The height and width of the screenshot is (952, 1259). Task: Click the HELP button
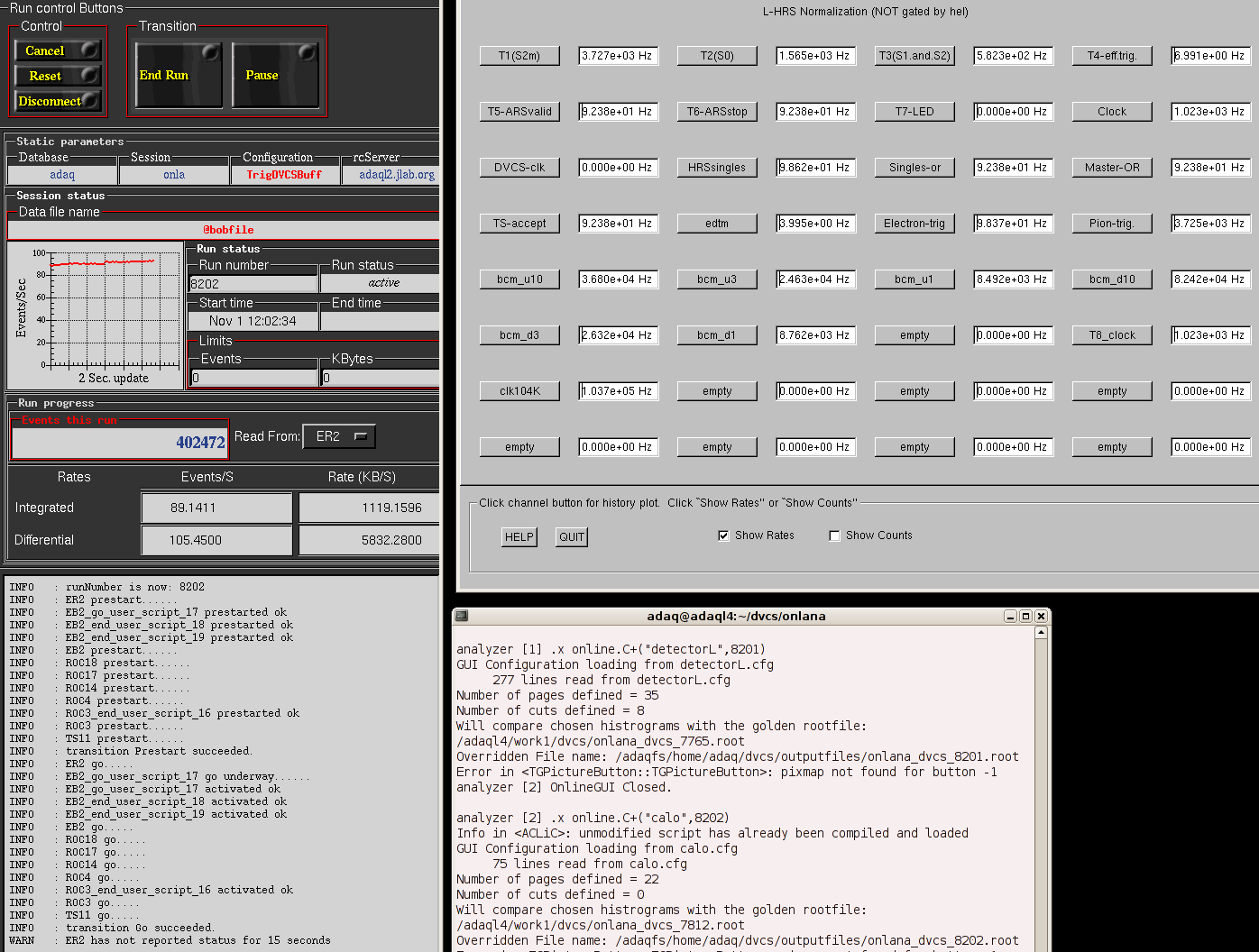[519, 537]
